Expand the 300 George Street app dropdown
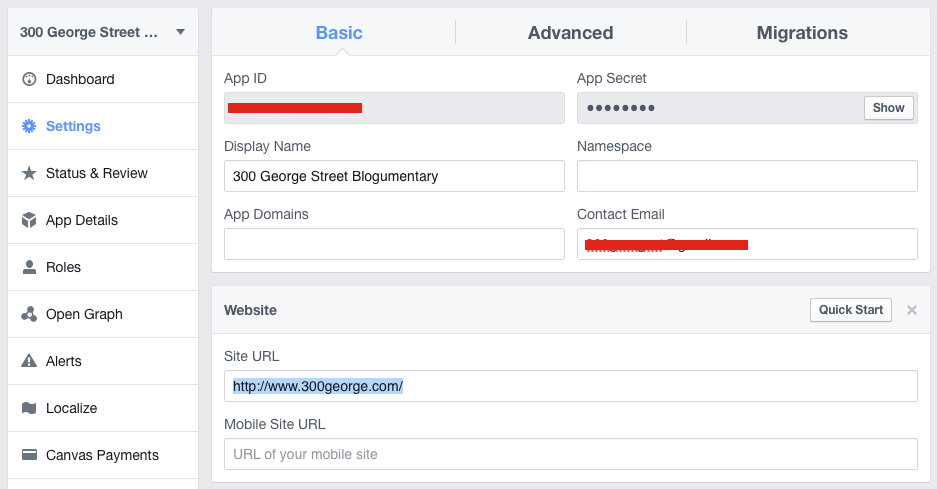This screenshot has height=489, width=937. tap(180, 32)
